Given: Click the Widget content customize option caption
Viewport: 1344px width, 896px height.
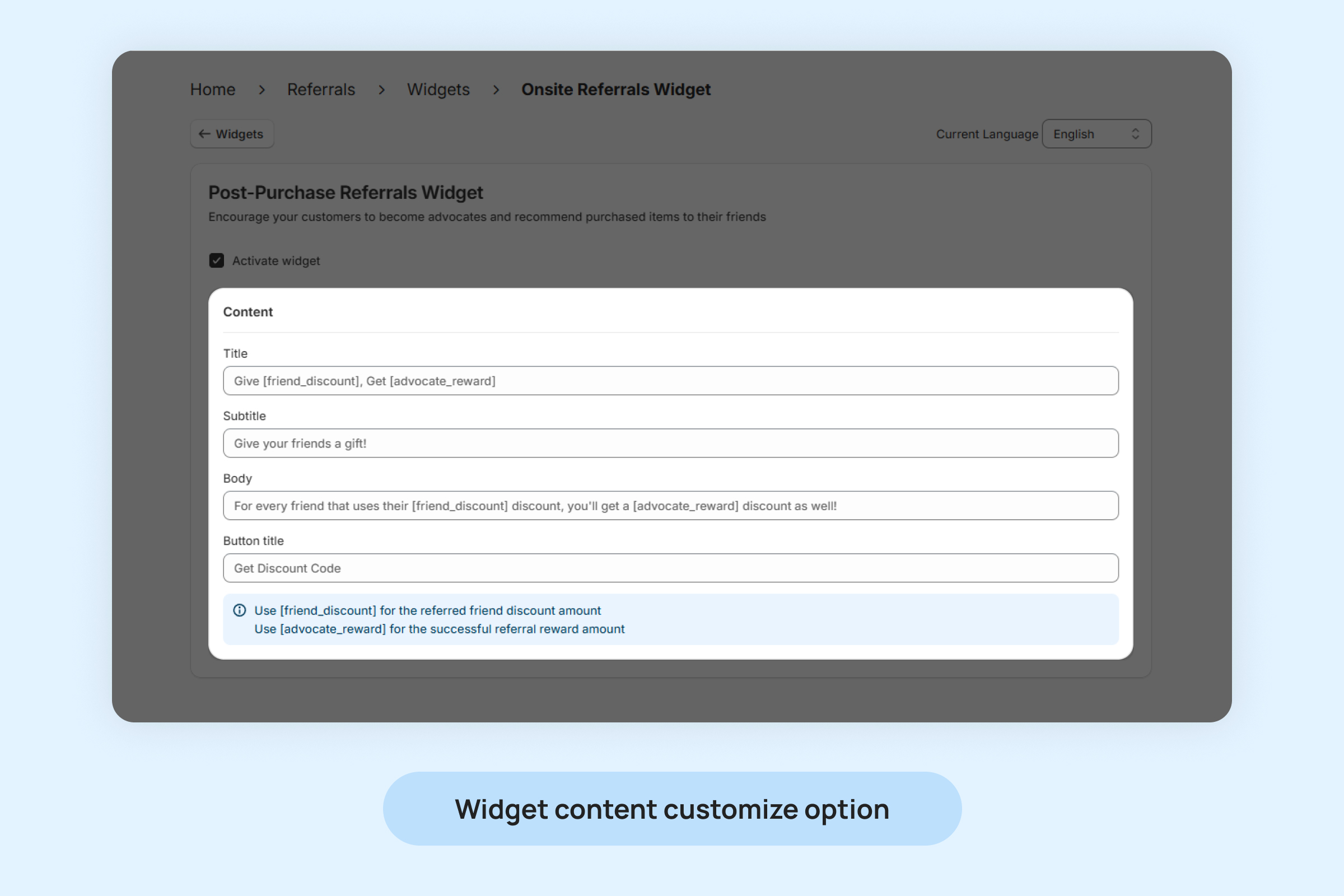Looking at the screenshot, I should (672, 809).
